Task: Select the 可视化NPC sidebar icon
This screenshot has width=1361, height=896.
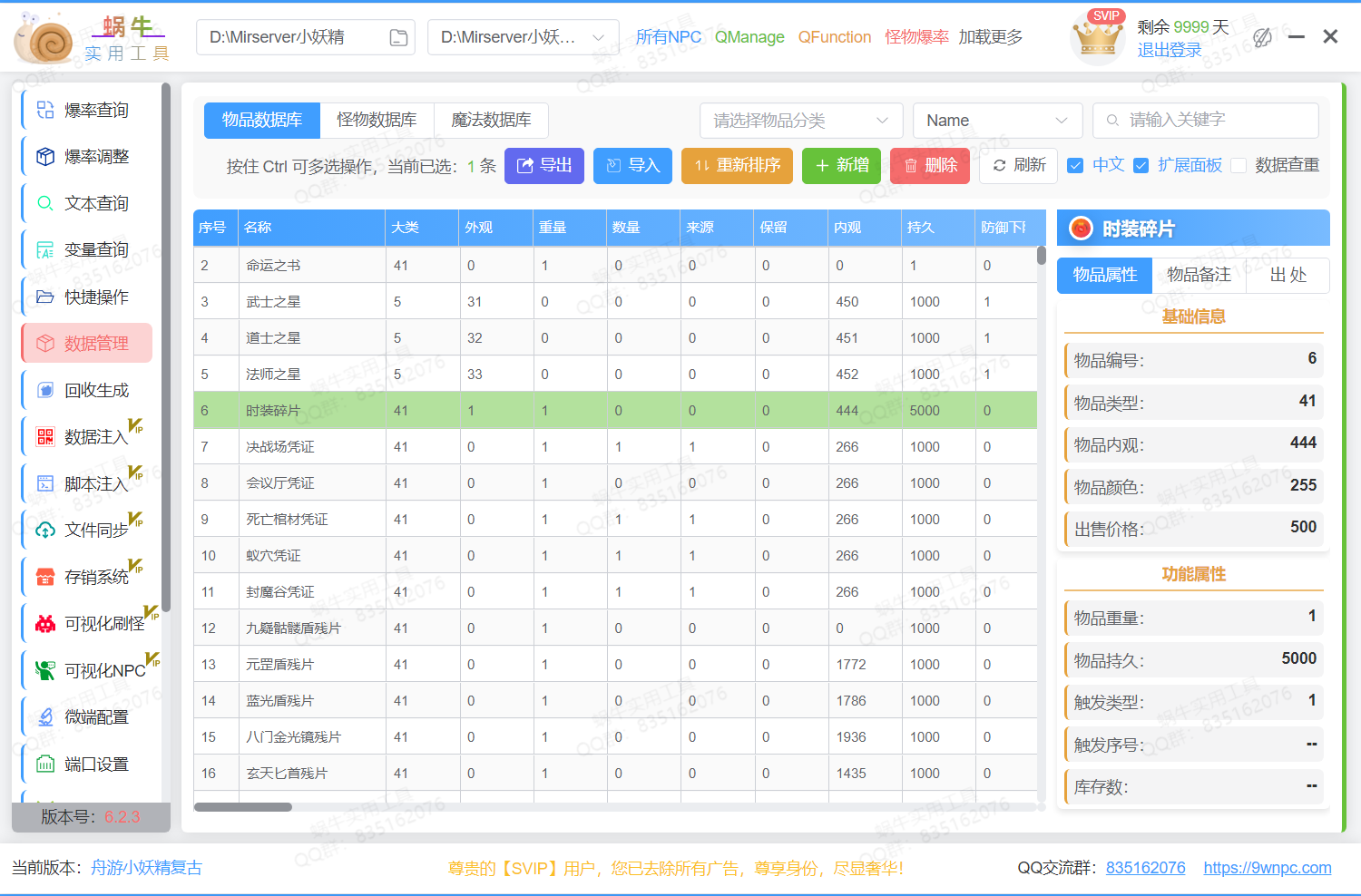Action: tap(45, 671)
